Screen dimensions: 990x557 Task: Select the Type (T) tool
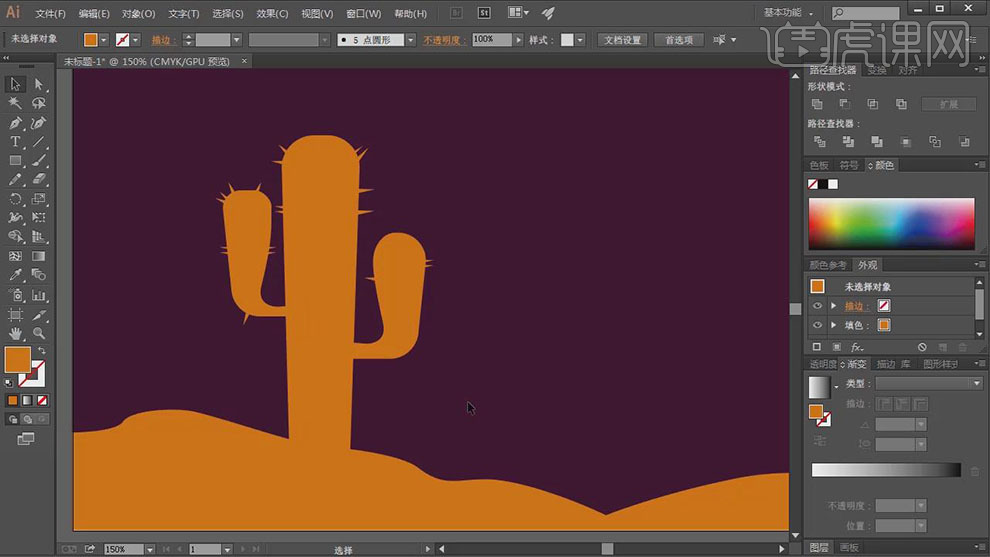click(15, 142)
